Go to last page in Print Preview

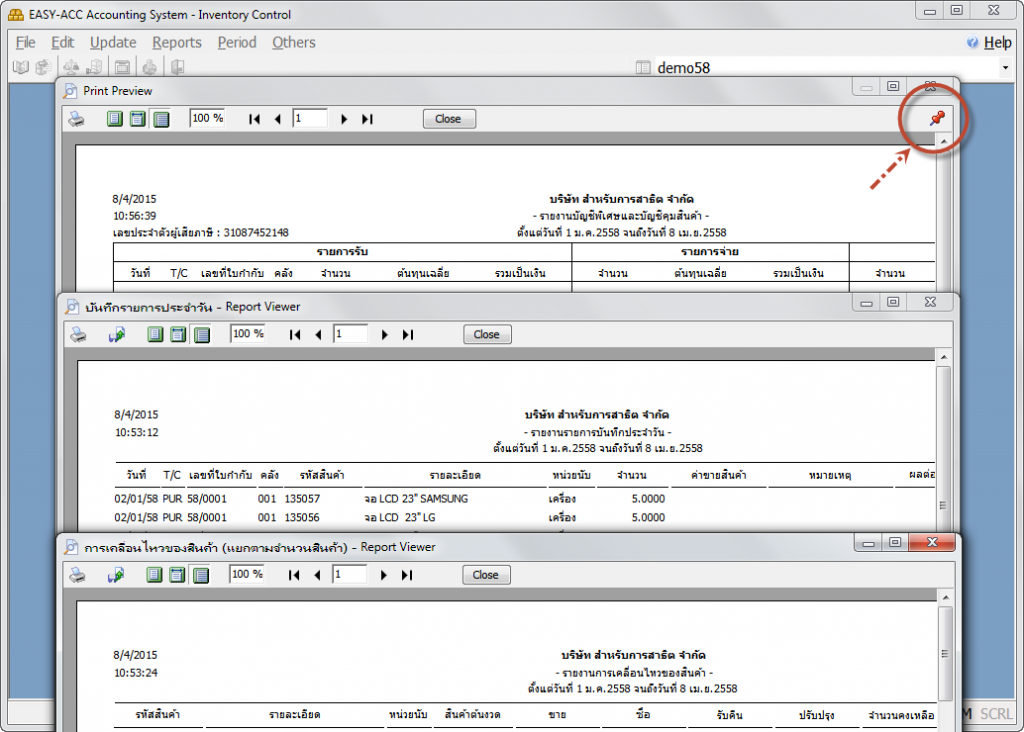(367, 119)
